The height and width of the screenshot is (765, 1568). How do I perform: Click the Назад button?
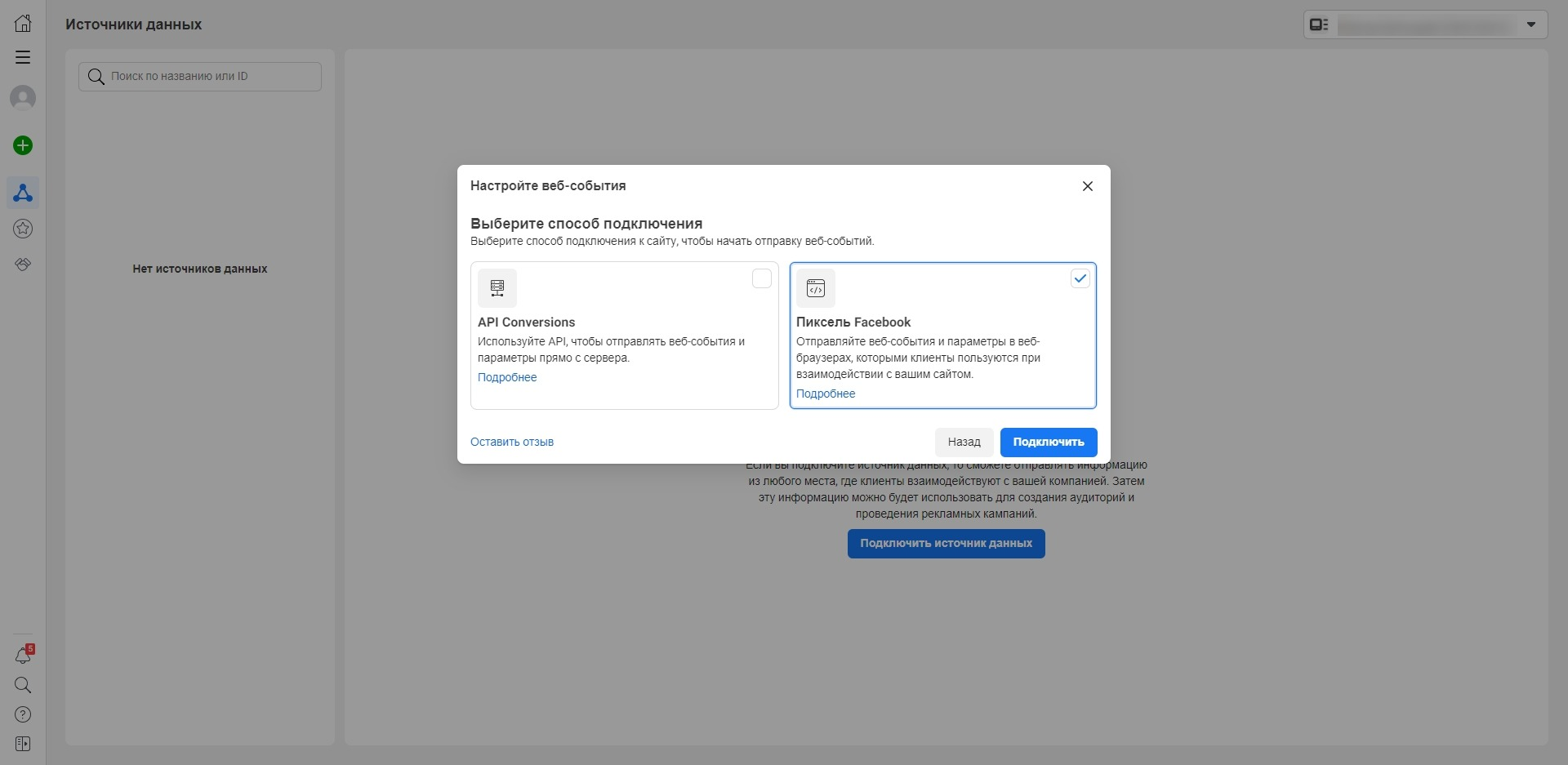[964, 442]
